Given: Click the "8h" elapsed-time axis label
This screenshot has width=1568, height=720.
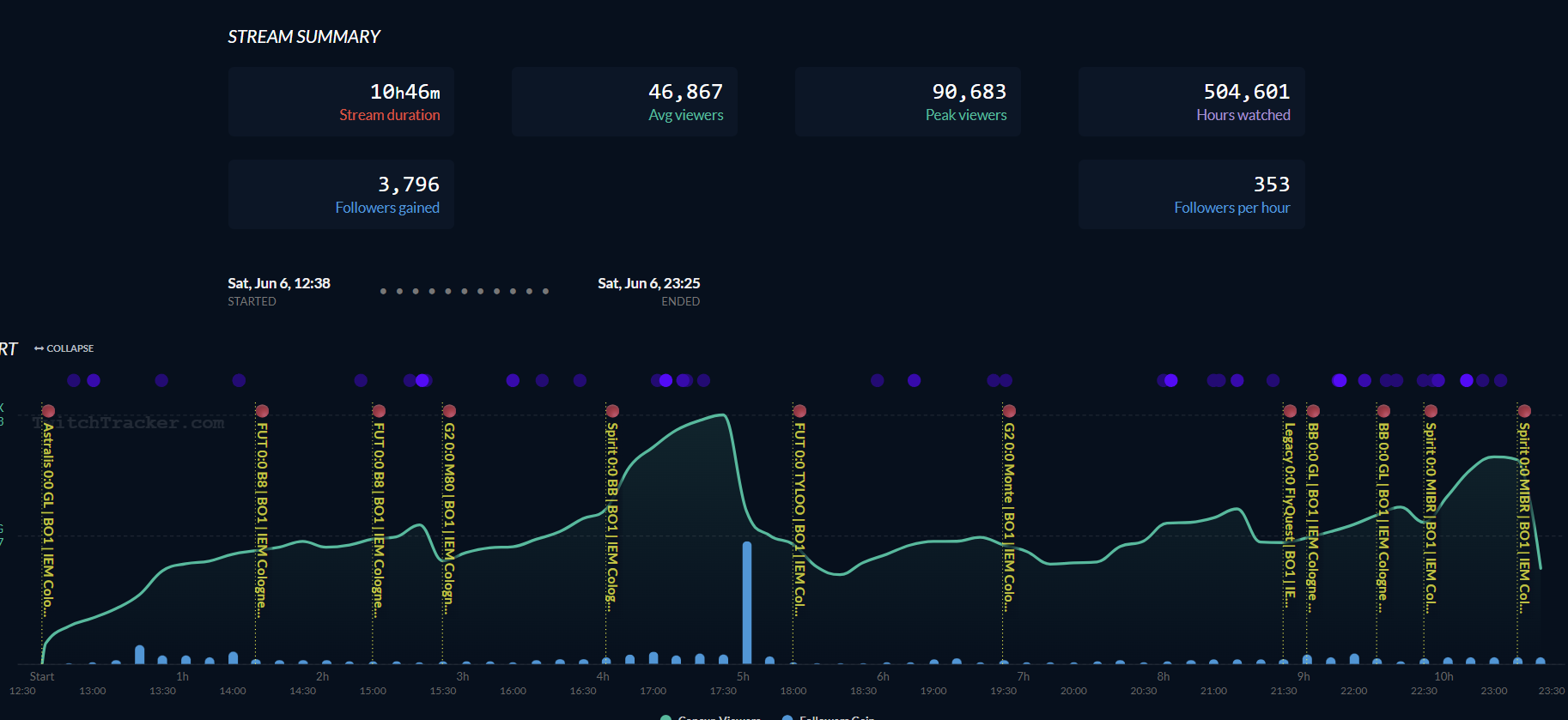Looking at the screenshot, I should click(x=1163, y=676).
